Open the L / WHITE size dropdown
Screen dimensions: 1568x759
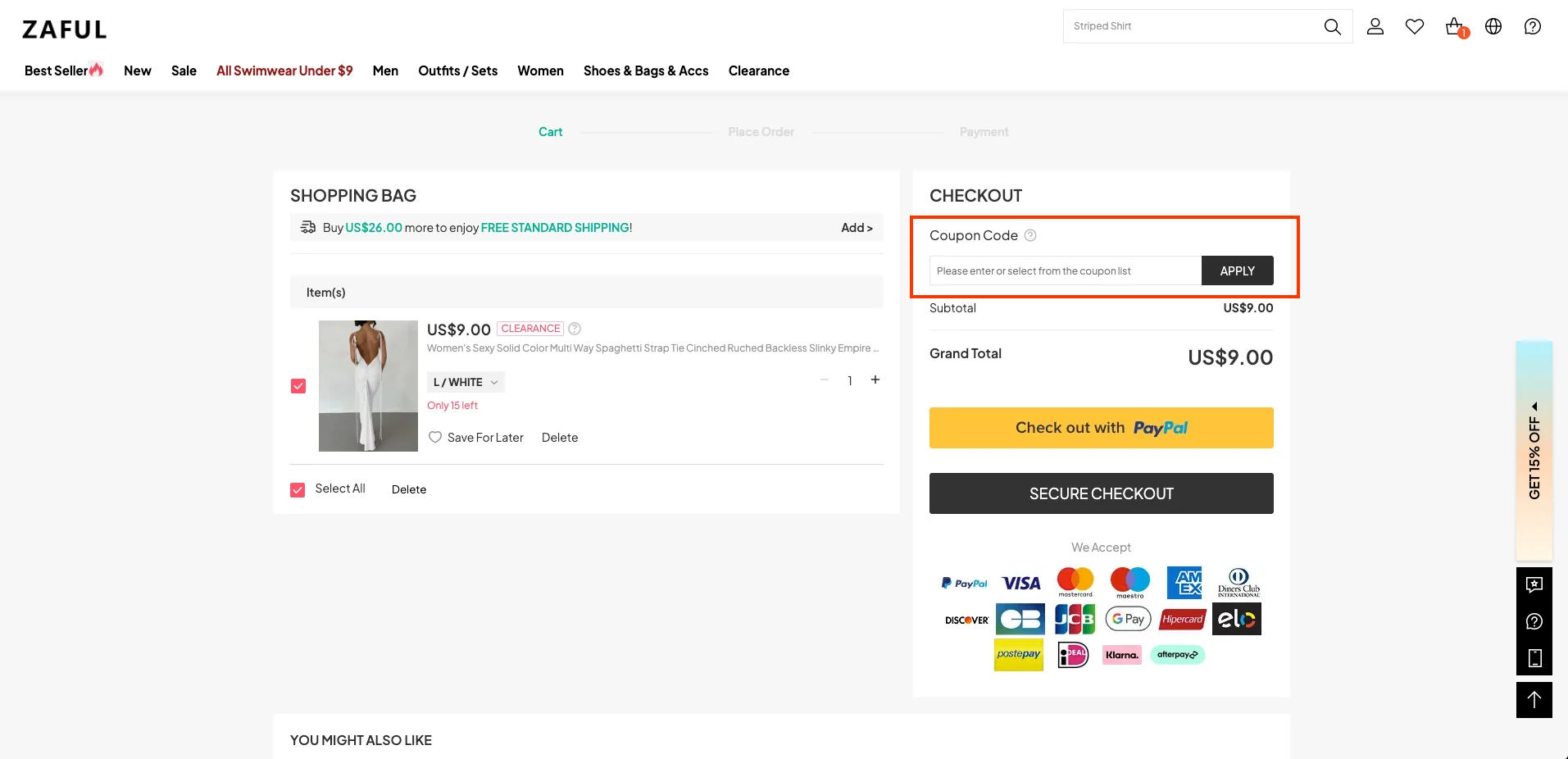click(466, 382)
